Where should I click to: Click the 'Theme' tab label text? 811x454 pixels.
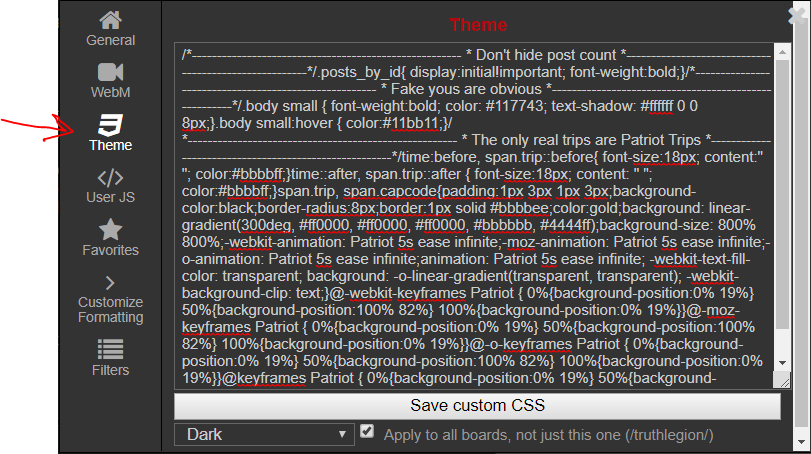pyautogui.click(x=110, y=145)
